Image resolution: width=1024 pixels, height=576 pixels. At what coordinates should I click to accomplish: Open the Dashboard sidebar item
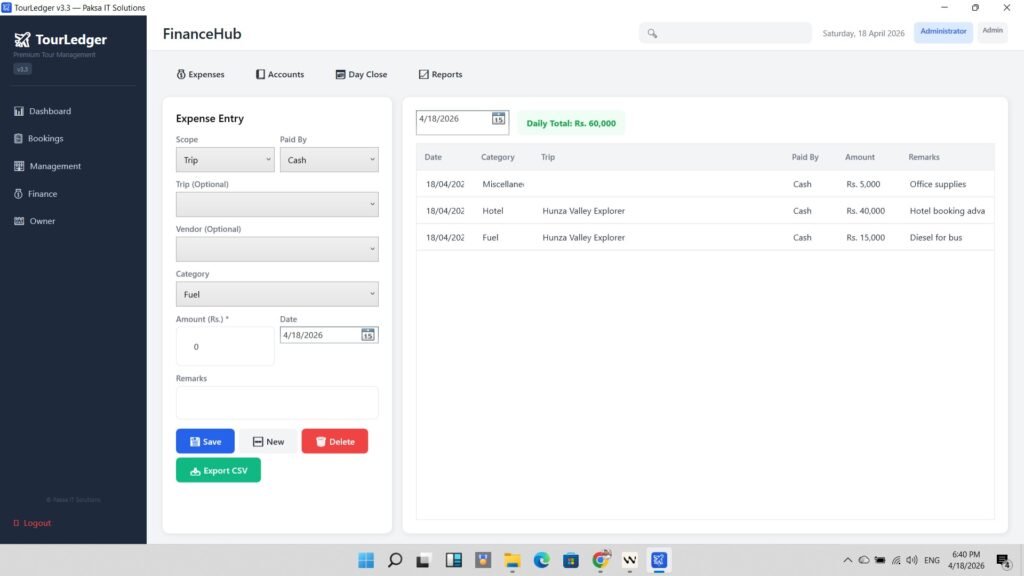49,111
